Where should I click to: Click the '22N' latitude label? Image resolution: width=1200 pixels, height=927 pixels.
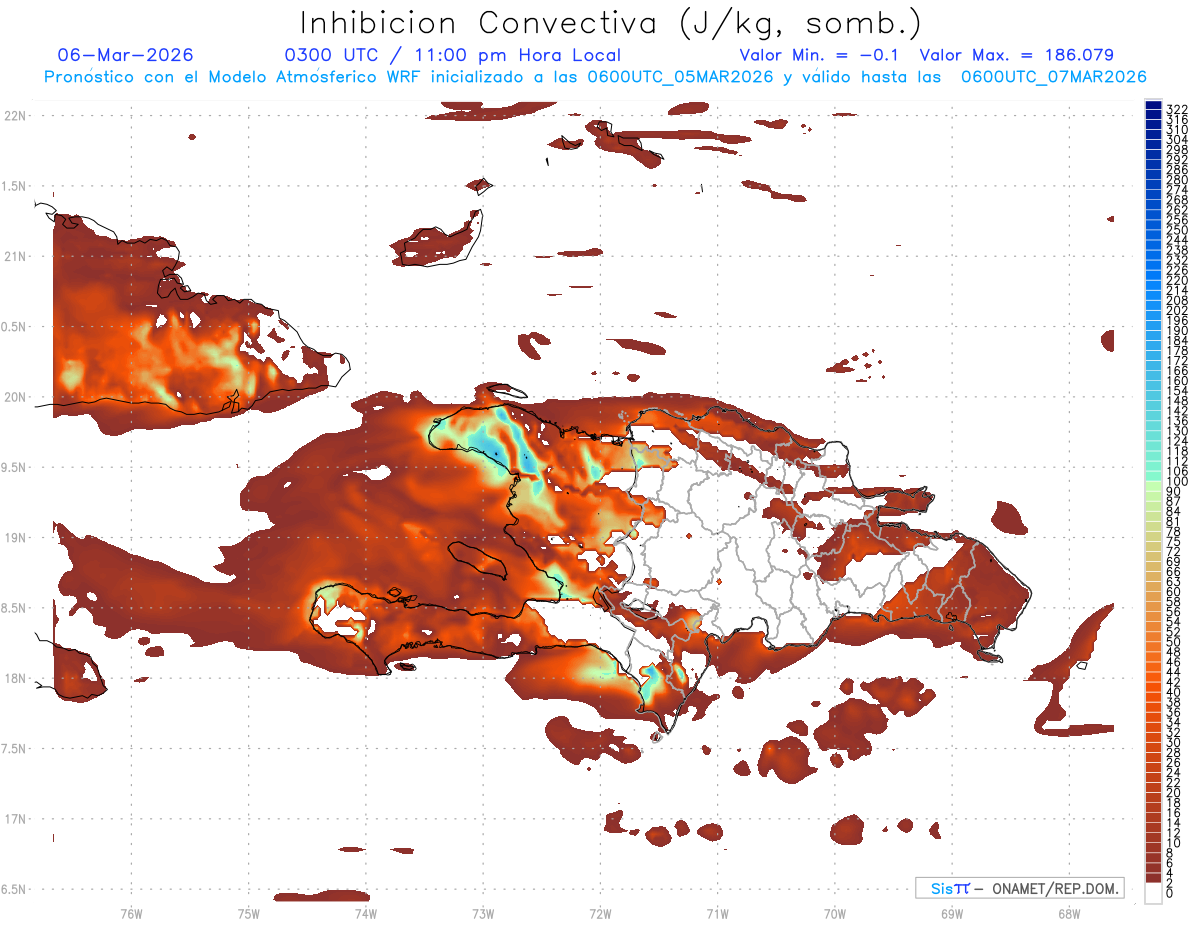coord(15,115)
